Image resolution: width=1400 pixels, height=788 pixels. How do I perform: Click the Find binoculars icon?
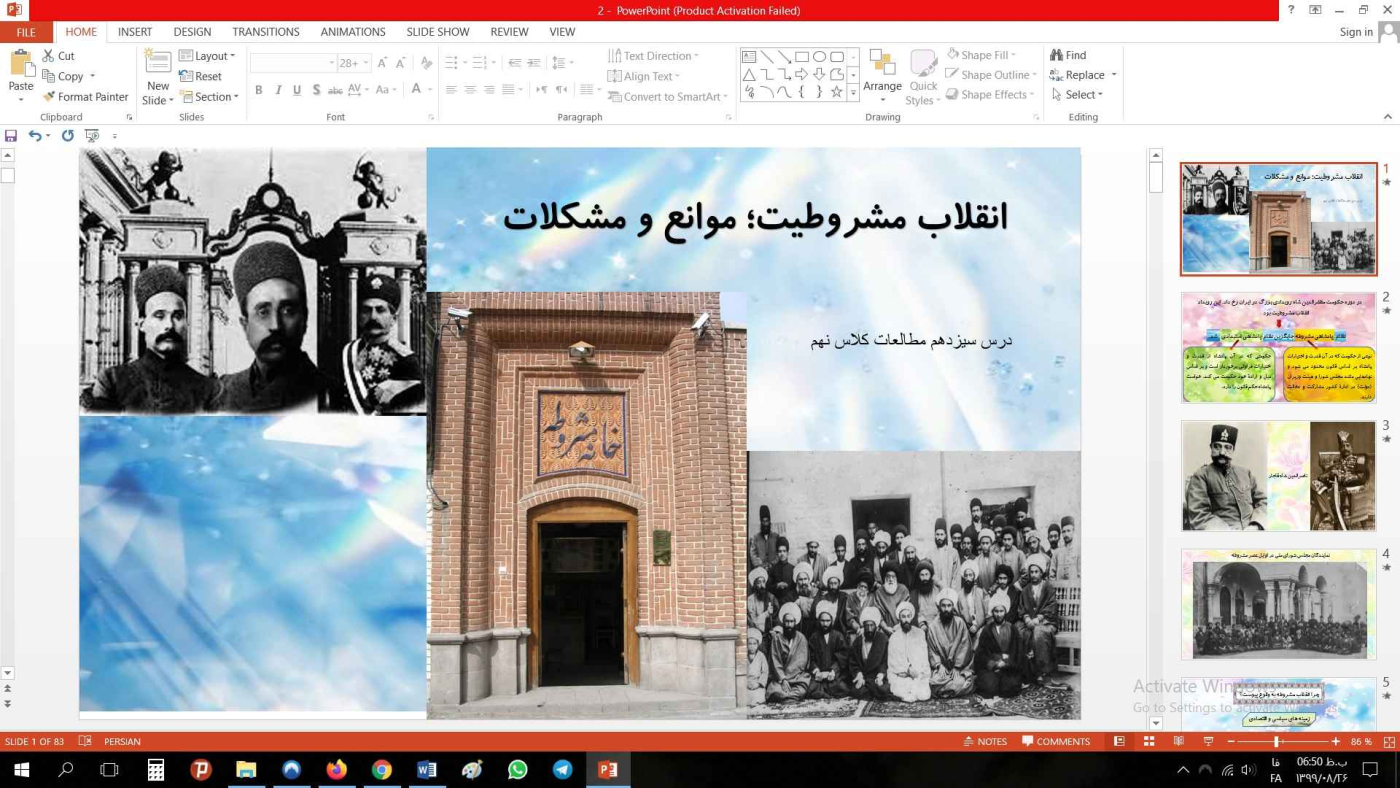(1056, 55)
